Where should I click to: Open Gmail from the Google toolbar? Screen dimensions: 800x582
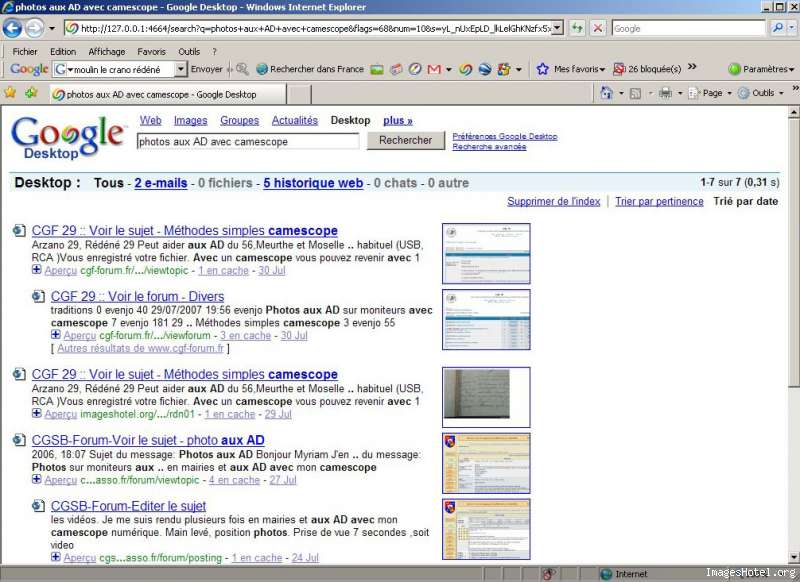point(434,69)
